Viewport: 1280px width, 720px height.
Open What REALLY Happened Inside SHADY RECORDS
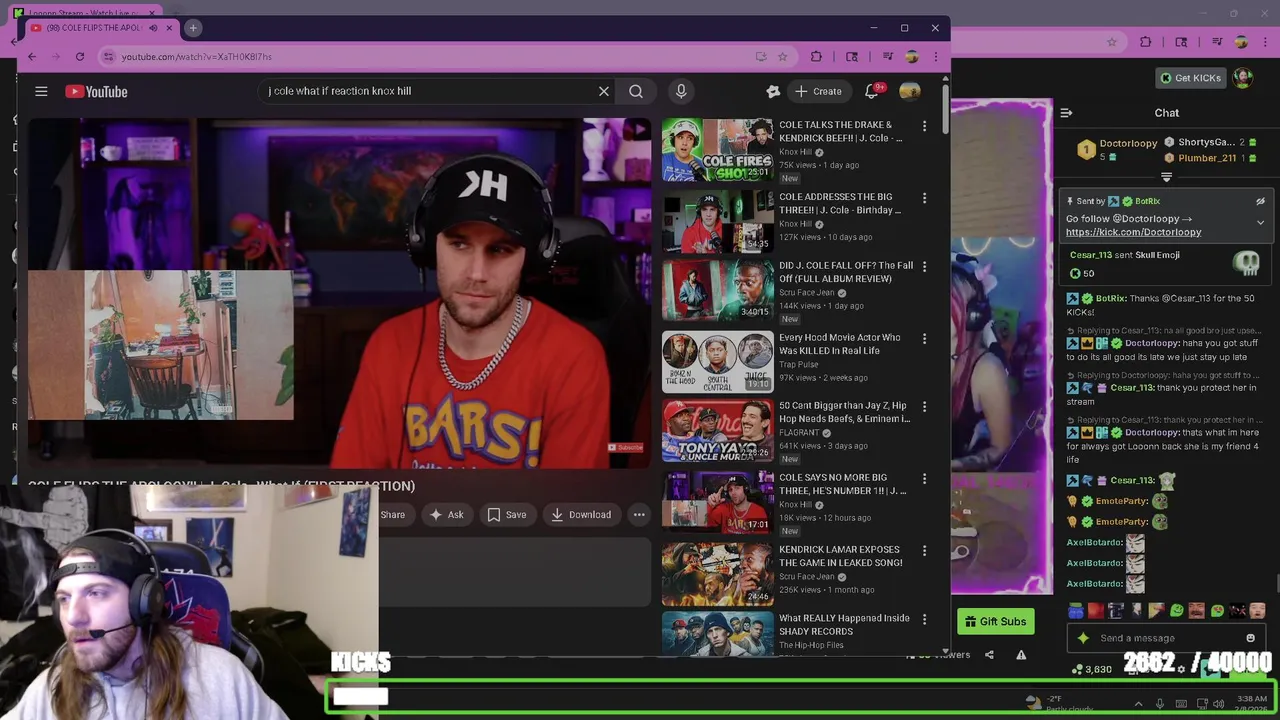point(844,625)
